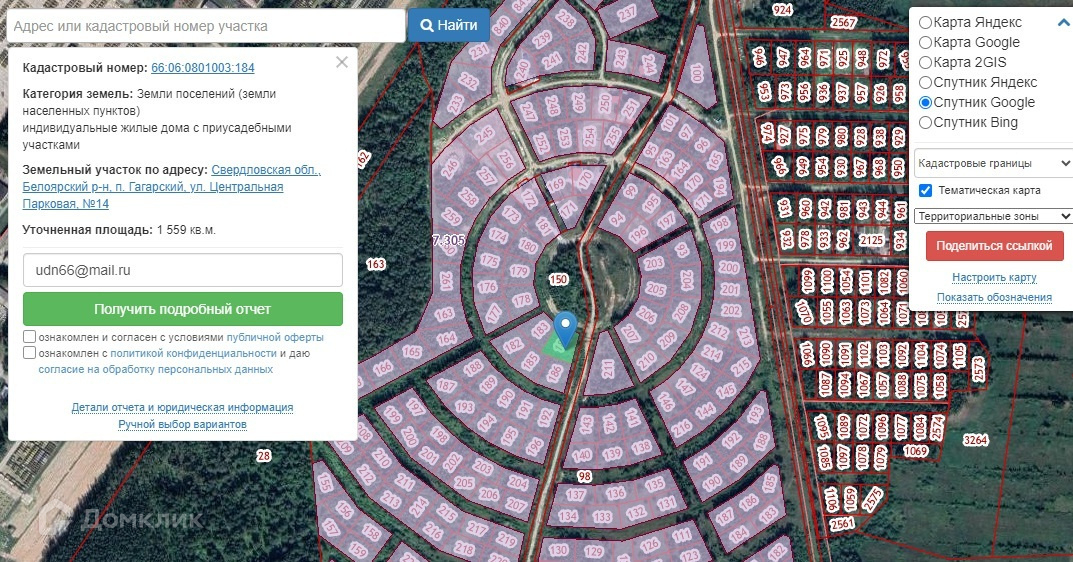Select Карта Google map layer
This screenshot has width=1073, height=562.
click(925, 42)
